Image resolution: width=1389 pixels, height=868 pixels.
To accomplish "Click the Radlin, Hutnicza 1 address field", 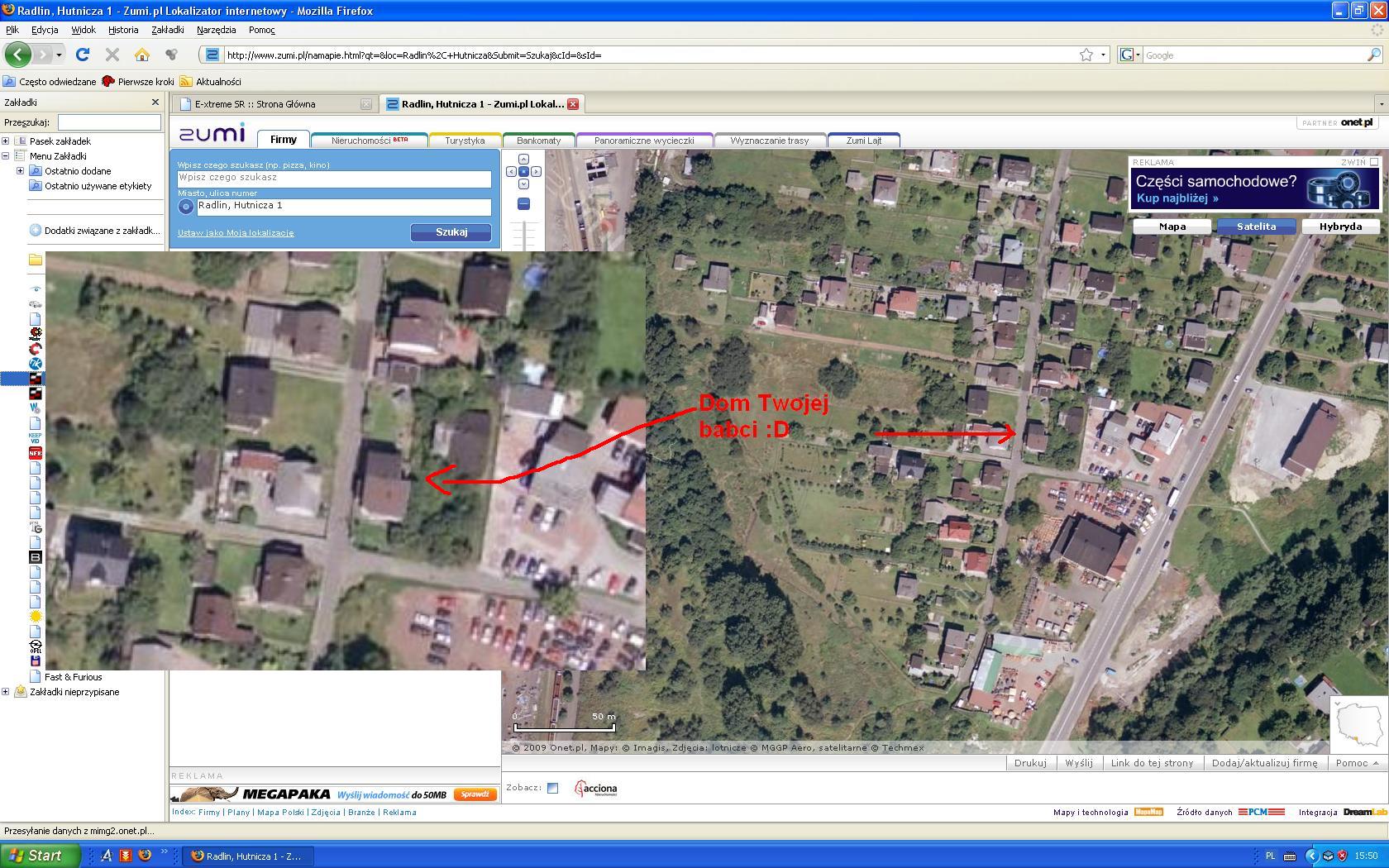I will (x=344, y=207).
